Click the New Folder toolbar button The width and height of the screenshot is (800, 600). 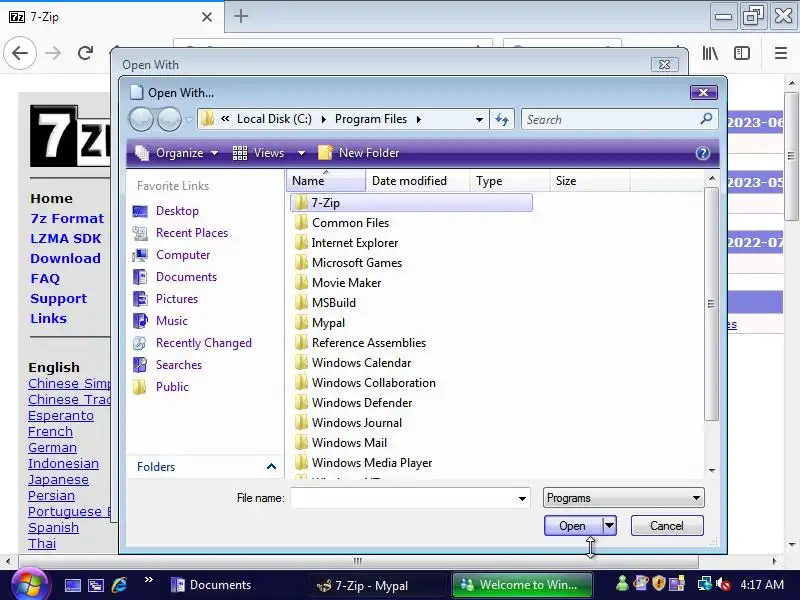[359, 153]
